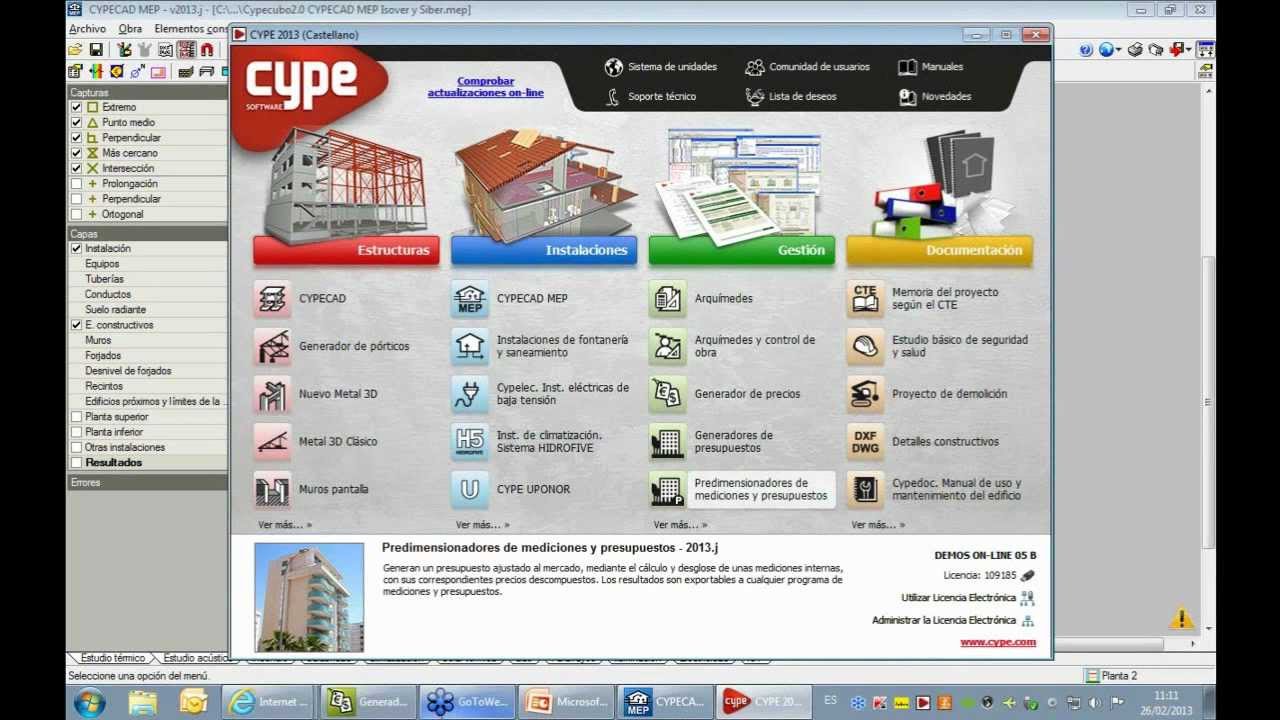Toggle the Planta superior layer checkbox
Image resolution: width=1280 pixels, height=720 pixels.
[76, 417]
